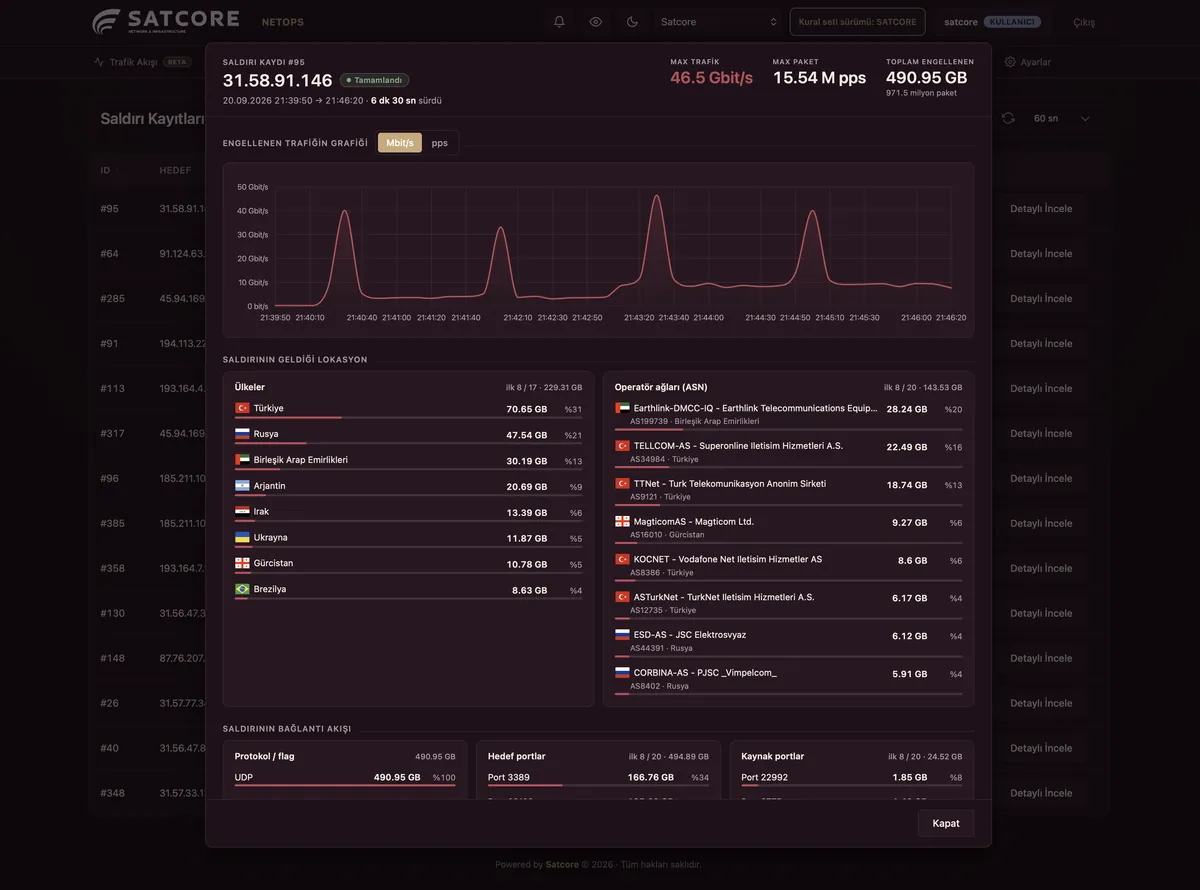The width and height of the screenshot is (1200, 890).
Task: Click the flag beside MagticomAS
Action: 622,522
